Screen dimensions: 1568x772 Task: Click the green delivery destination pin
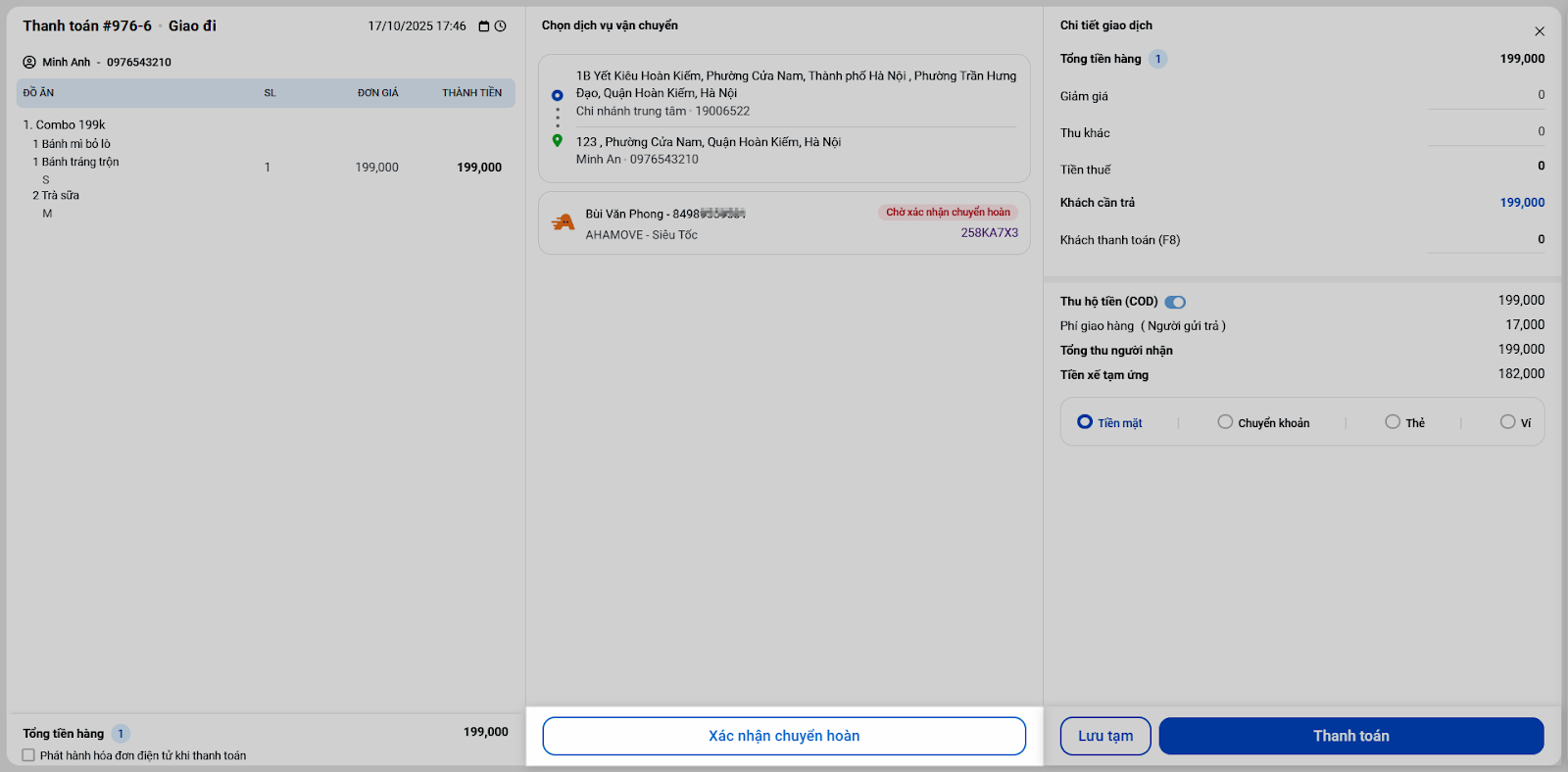558,141
